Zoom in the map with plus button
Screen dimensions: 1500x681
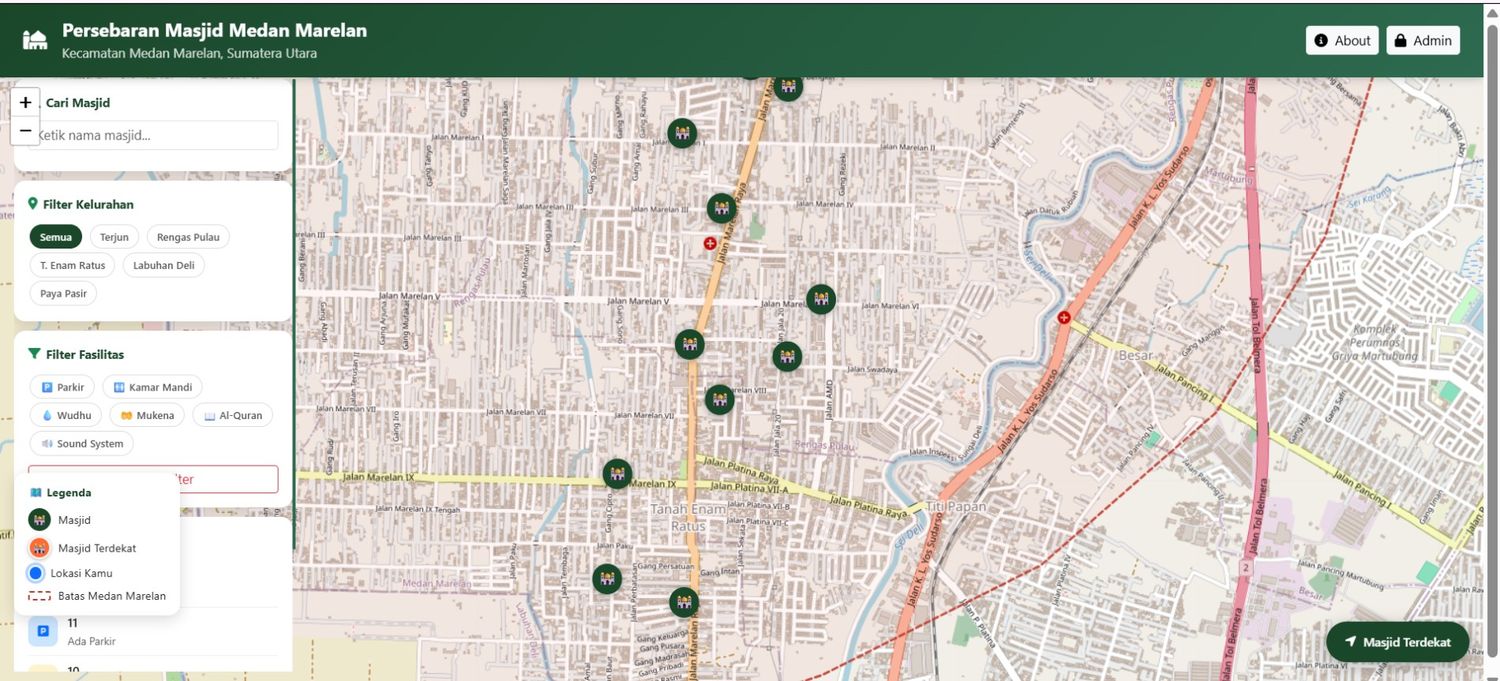(x=25, y=102)
